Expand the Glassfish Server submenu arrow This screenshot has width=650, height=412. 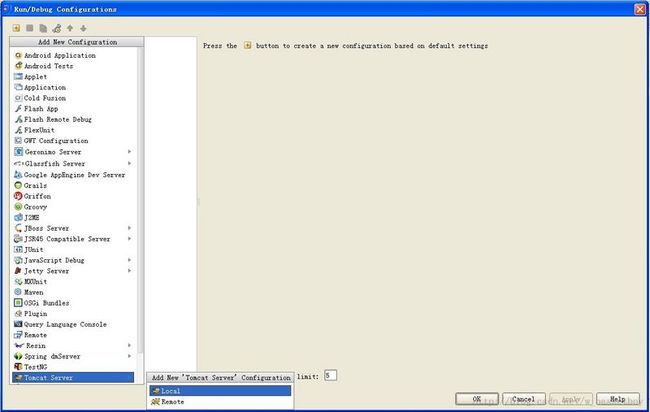tap(129, 163)
